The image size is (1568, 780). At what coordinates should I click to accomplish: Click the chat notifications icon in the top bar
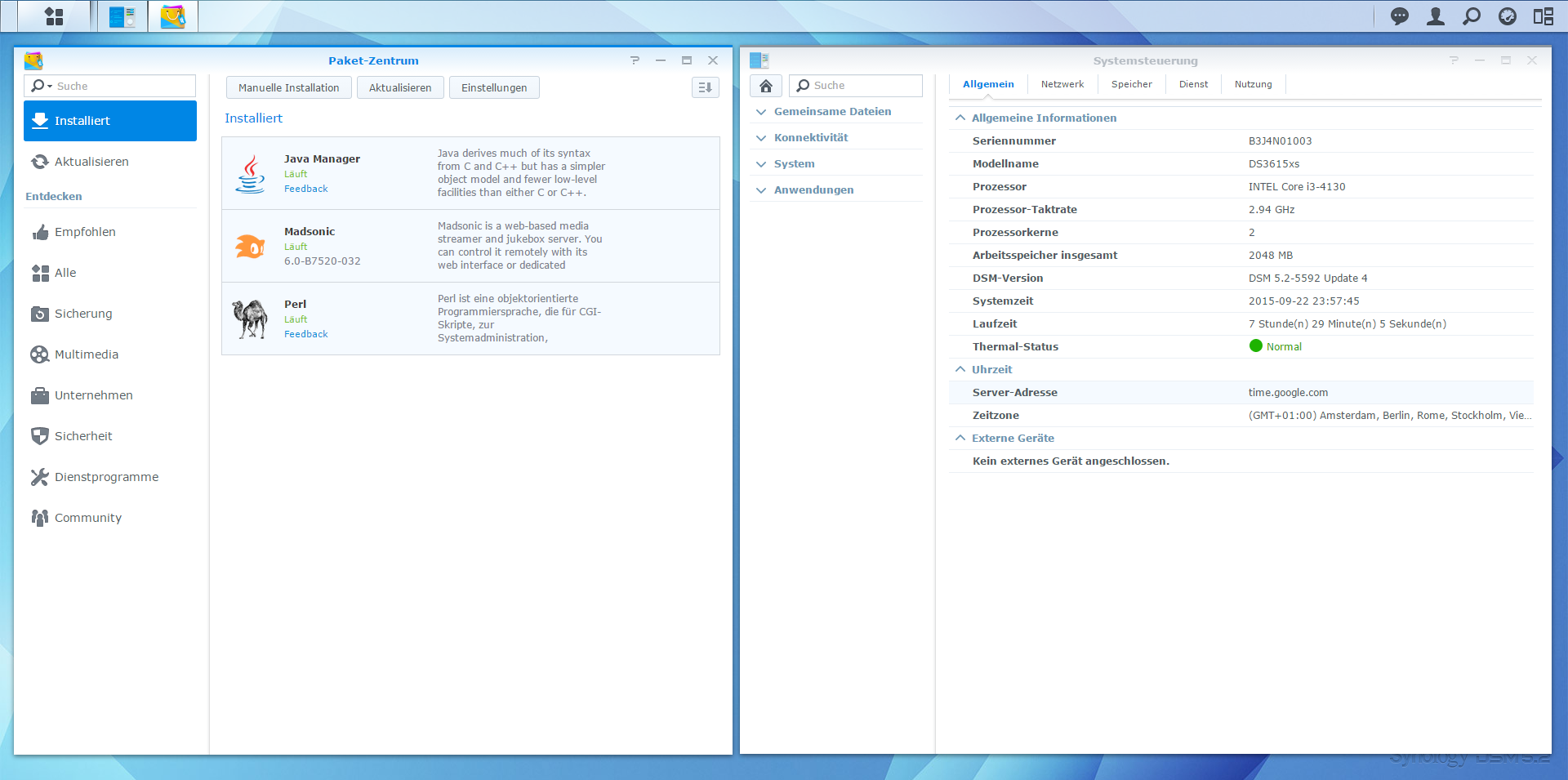coord(1399,16)
